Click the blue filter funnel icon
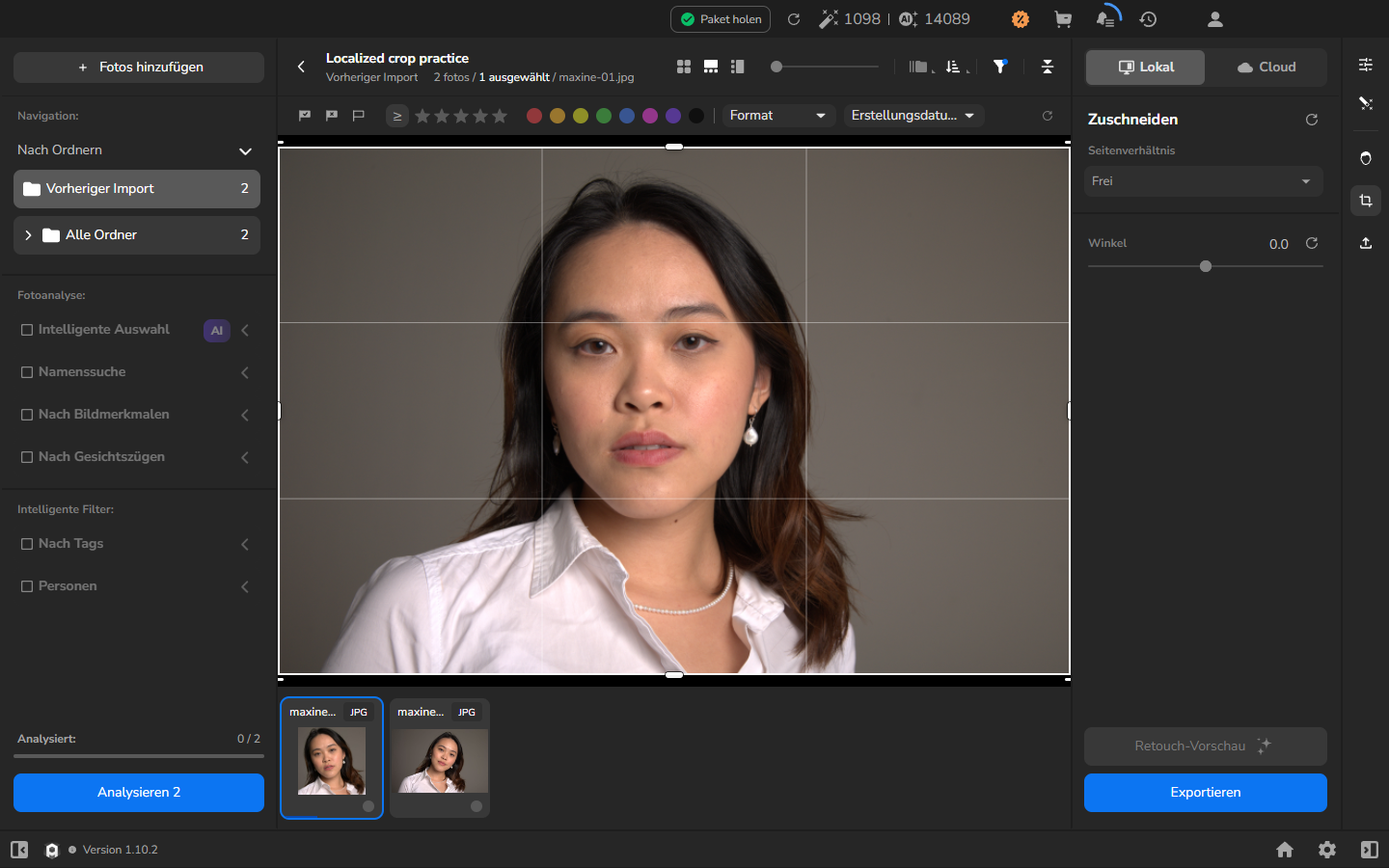Viewport: 1389px width, 868px height. tap(1000, 67)
